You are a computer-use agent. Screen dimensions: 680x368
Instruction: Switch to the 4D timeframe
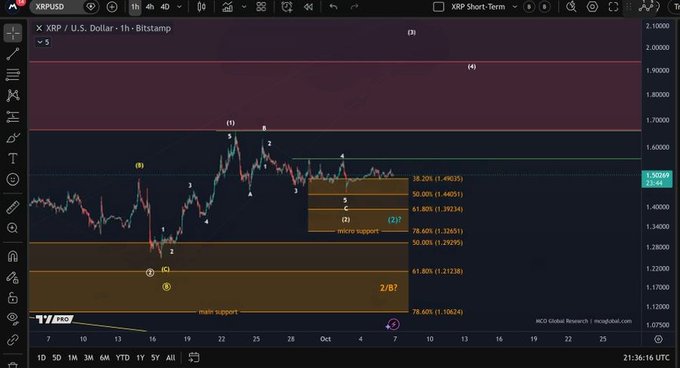click(165, 7)
